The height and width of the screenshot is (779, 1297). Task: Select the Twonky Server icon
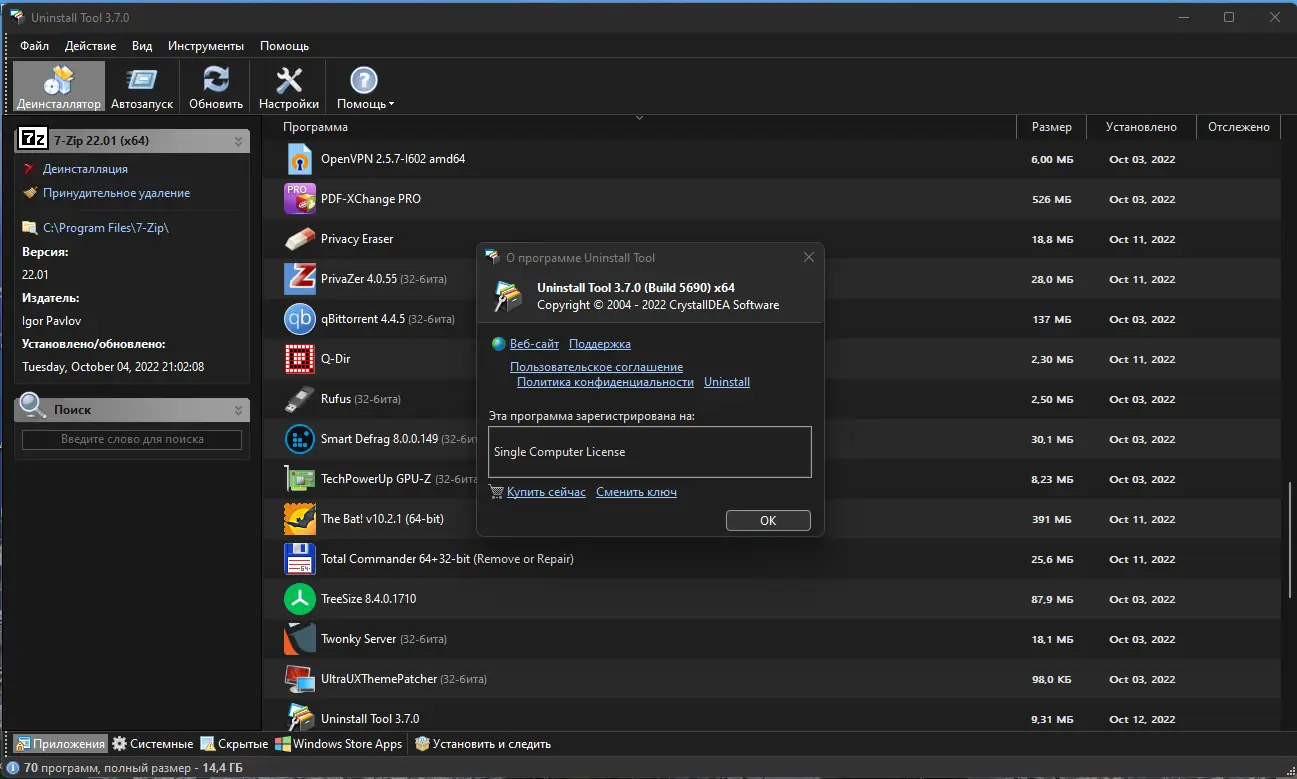coord(300,639)
